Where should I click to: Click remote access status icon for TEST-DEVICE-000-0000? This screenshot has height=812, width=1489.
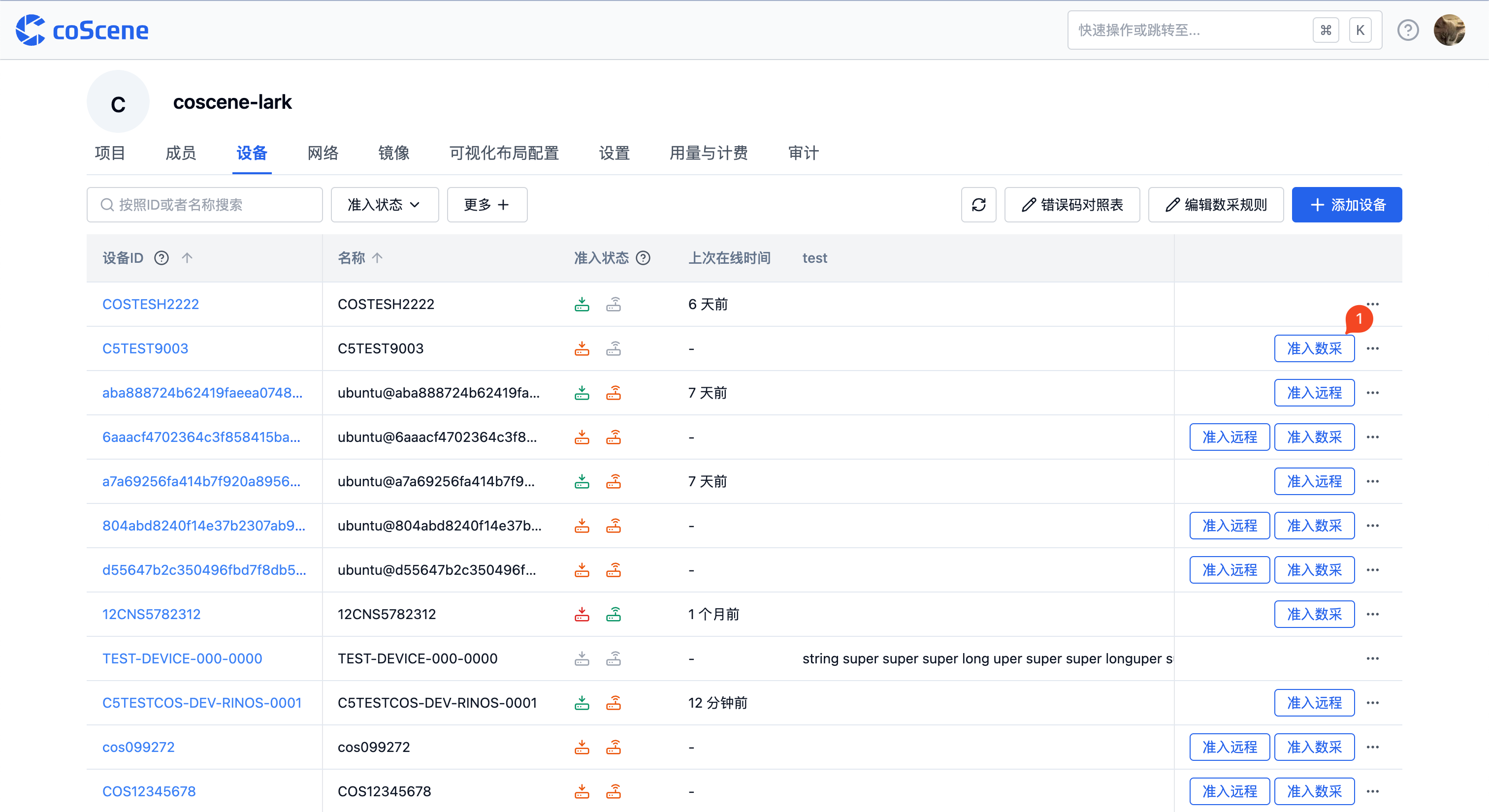point(614,658)
